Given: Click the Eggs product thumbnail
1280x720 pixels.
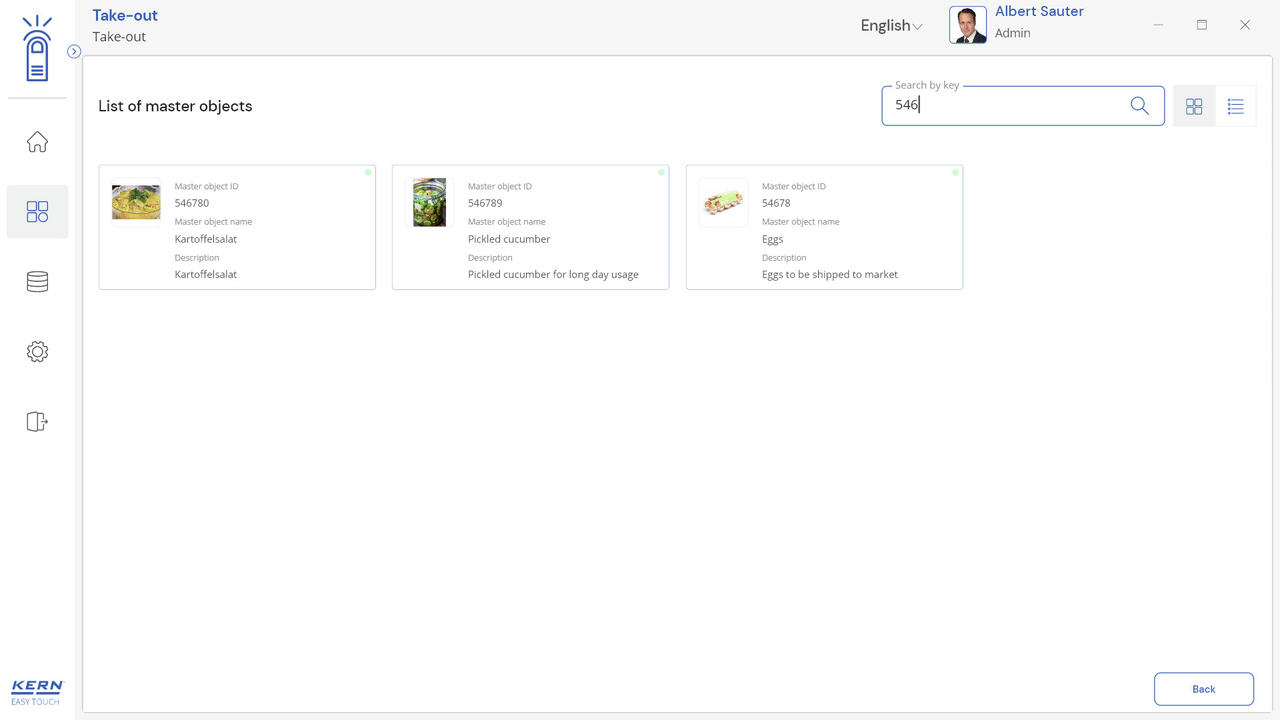Looking at the screenshot, I should click(723, 203).
